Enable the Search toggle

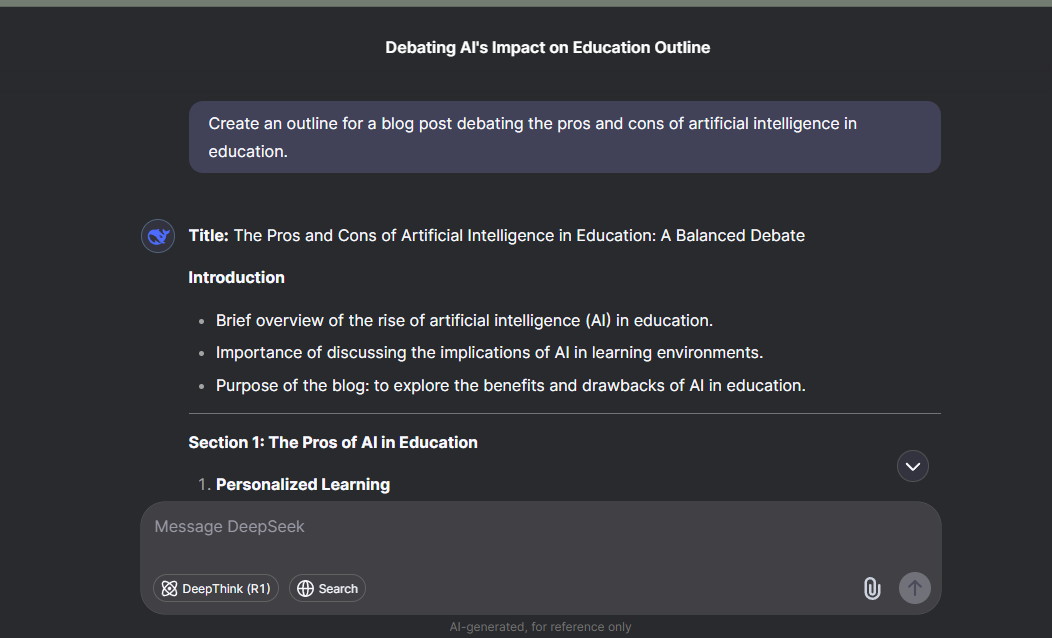click(x=328, y=589)
